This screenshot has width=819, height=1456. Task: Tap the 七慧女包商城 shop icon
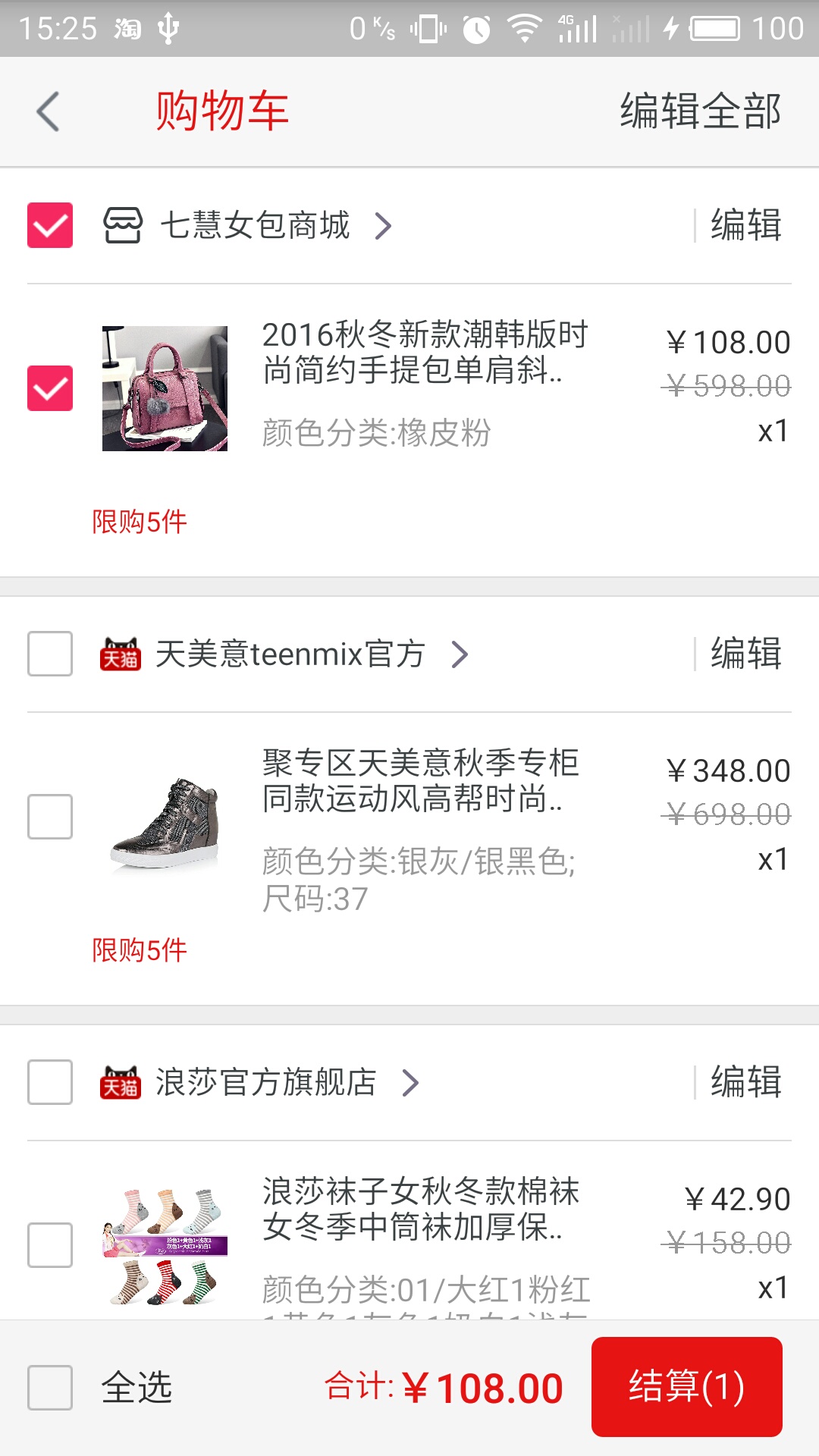click(x=123, y=225)
